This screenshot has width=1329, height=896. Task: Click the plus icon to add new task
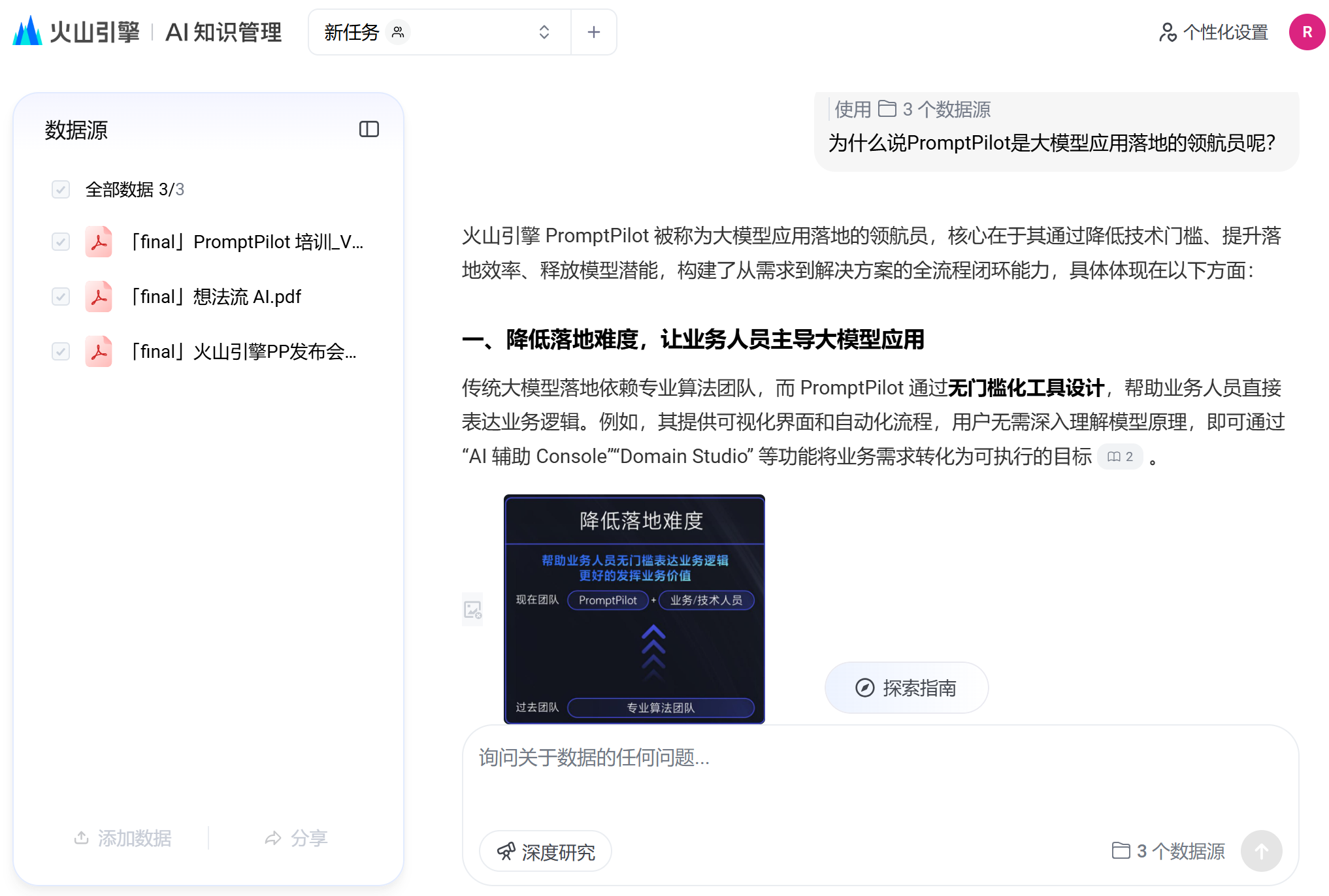(593, 32)
